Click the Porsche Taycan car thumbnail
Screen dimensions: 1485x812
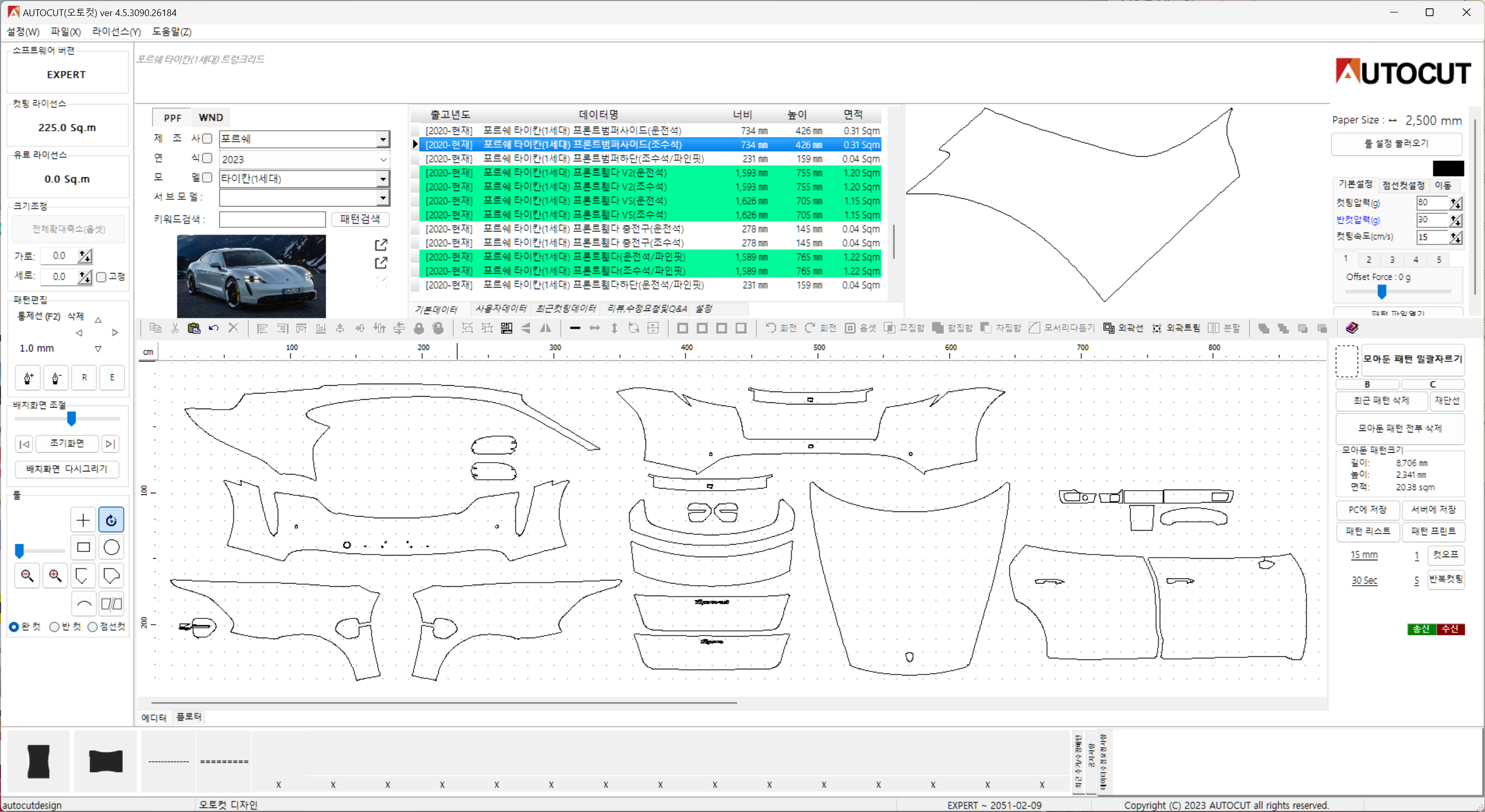[x=251, y=276]
